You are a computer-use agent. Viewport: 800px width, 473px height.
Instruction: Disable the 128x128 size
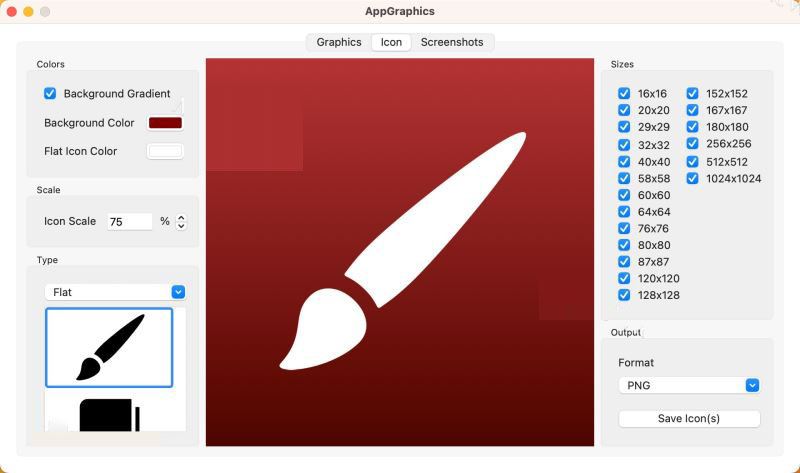click(x=624, y=295)
